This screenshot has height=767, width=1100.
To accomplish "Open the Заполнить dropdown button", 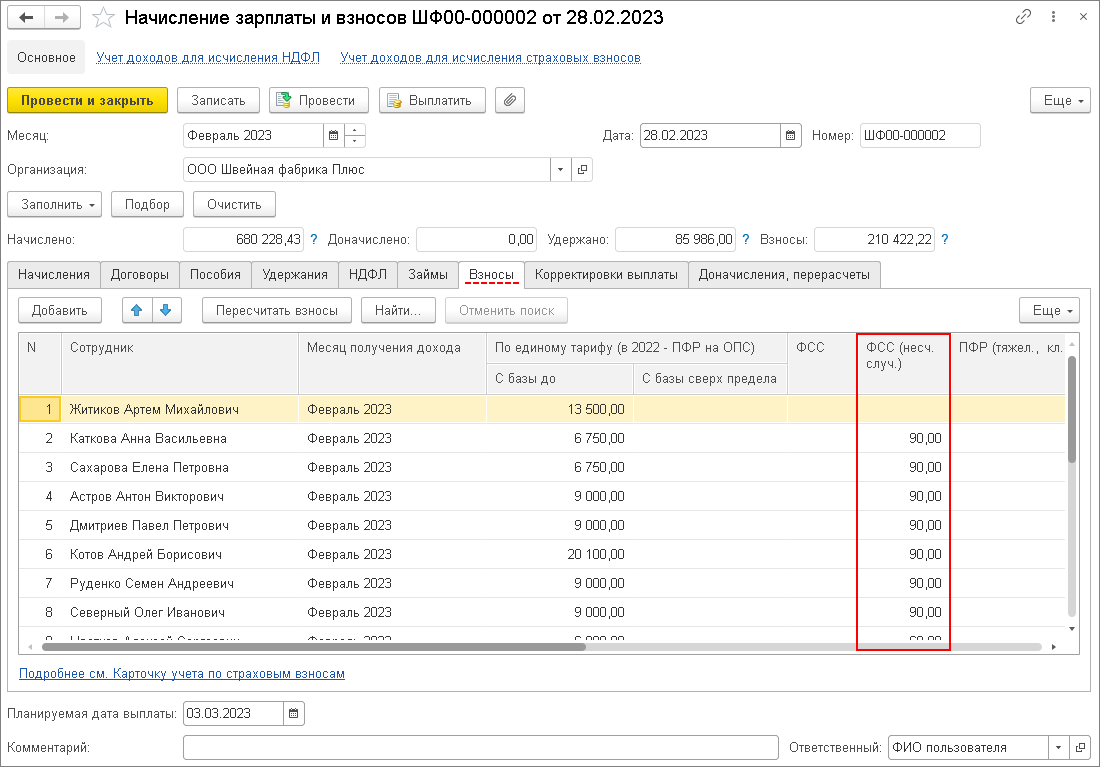I will click(55, 204).
